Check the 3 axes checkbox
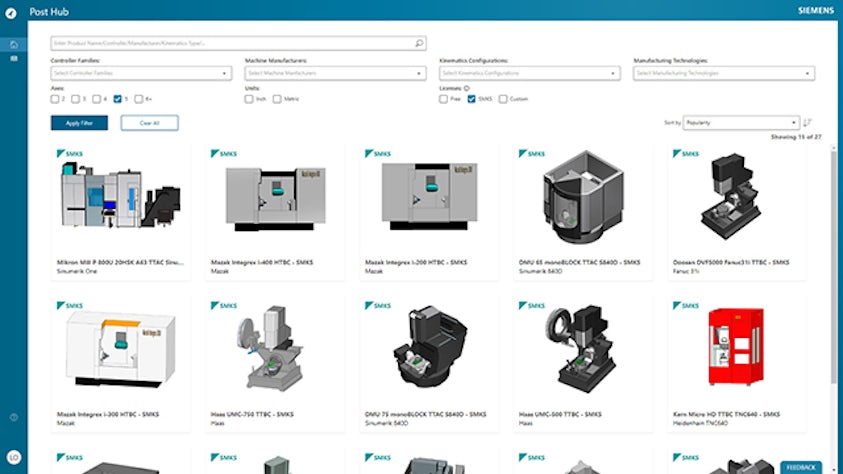The width and height of the screenshot is (843, 474). click(x=76, y=99)
